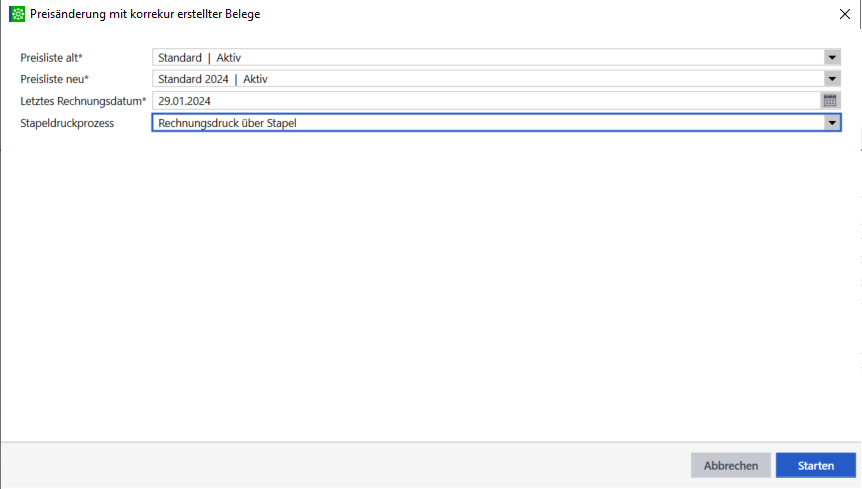862x489 pixels.
Task: Click the 'Stapeldruckprozess' label
Action: (67, 123)
